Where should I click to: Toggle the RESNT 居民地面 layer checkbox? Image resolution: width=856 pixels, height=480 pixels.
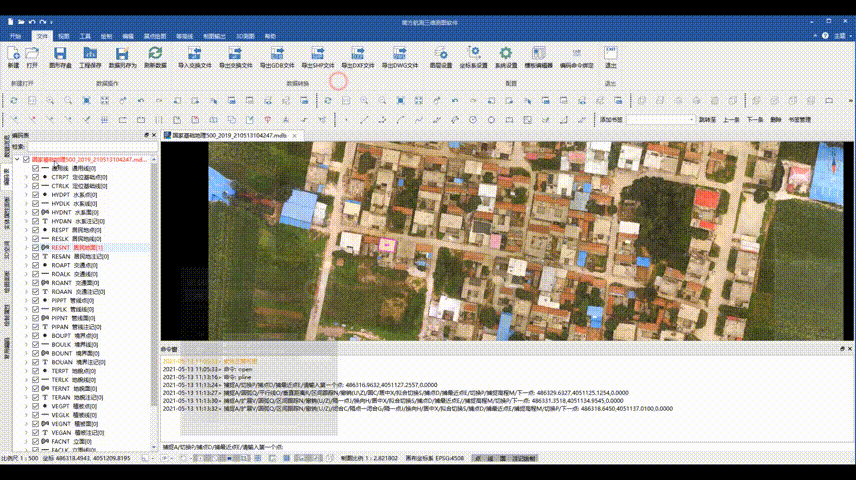[x=36, y=246]
